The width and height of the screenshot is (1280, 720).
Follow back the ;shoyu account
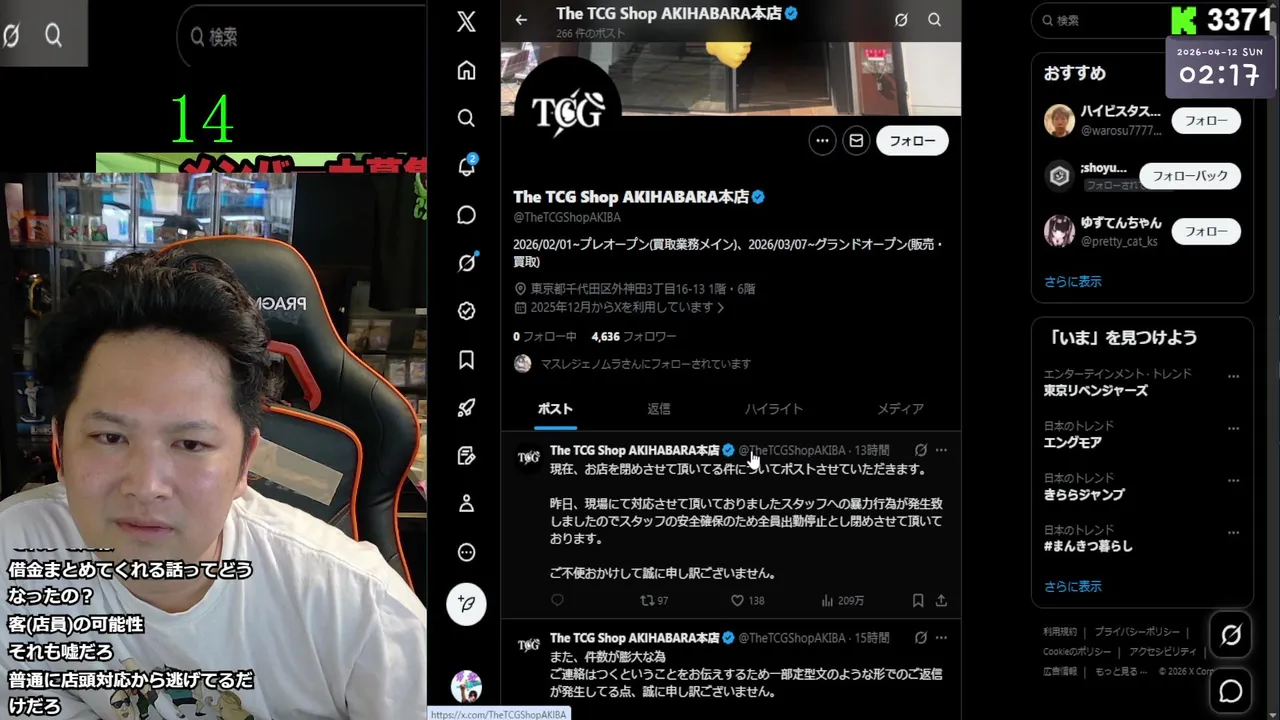coord(1190,176)
